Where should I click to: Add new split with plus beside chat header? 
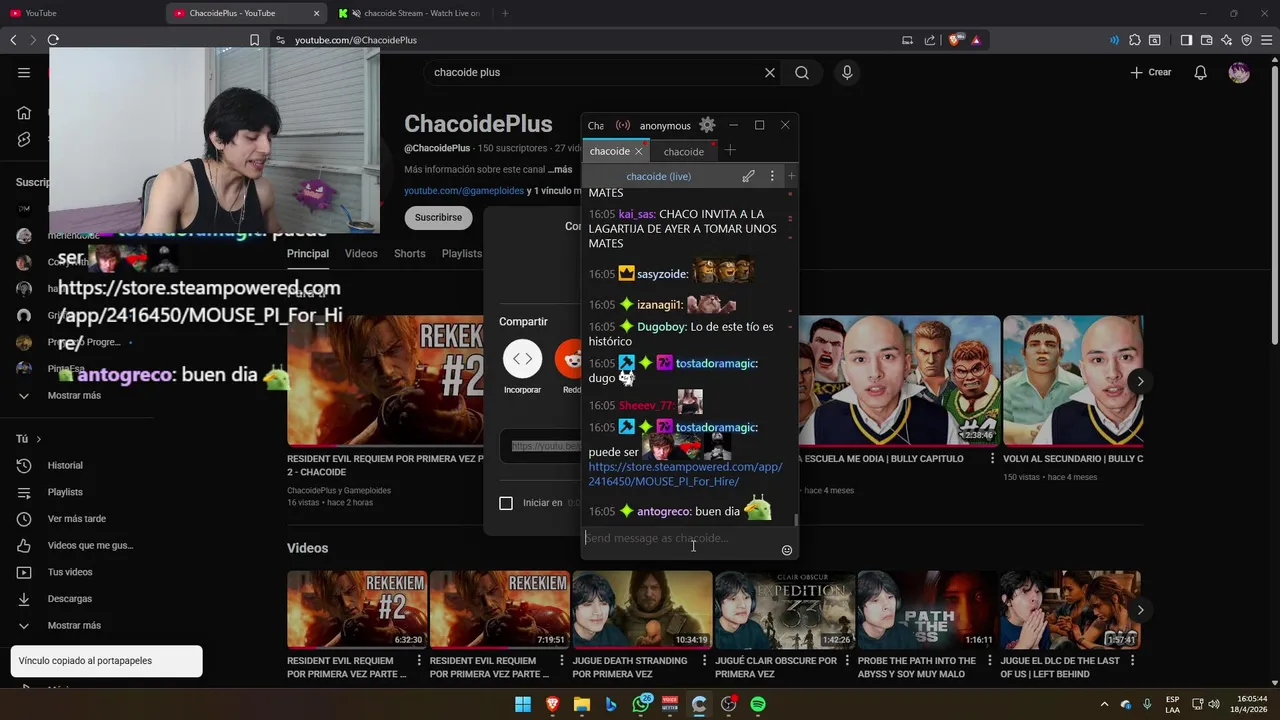pos(791,176)
